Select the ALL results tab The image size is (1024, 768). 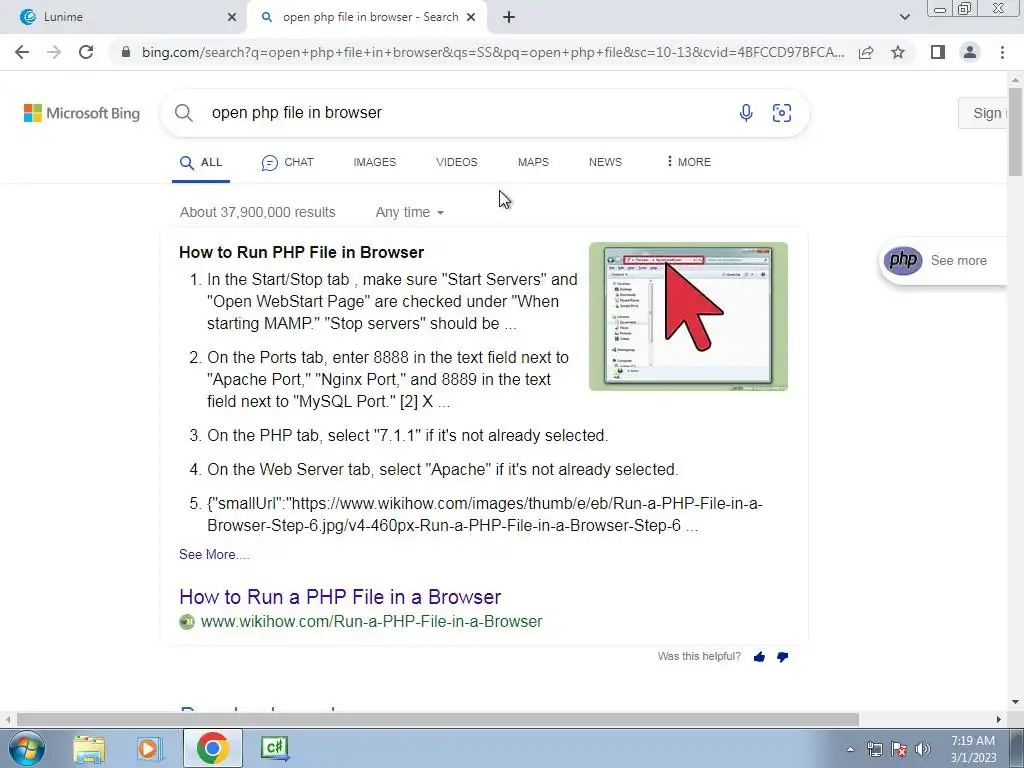(x=201, y=162)
